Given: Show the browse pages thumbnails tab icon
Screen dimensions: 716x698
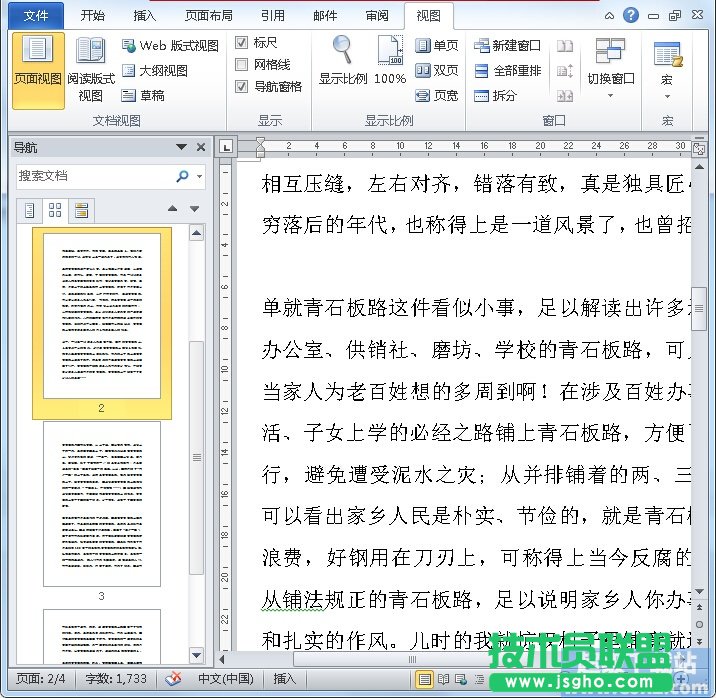Looking at the screenshot, I should pyautogui.click(x=55, y=210).
